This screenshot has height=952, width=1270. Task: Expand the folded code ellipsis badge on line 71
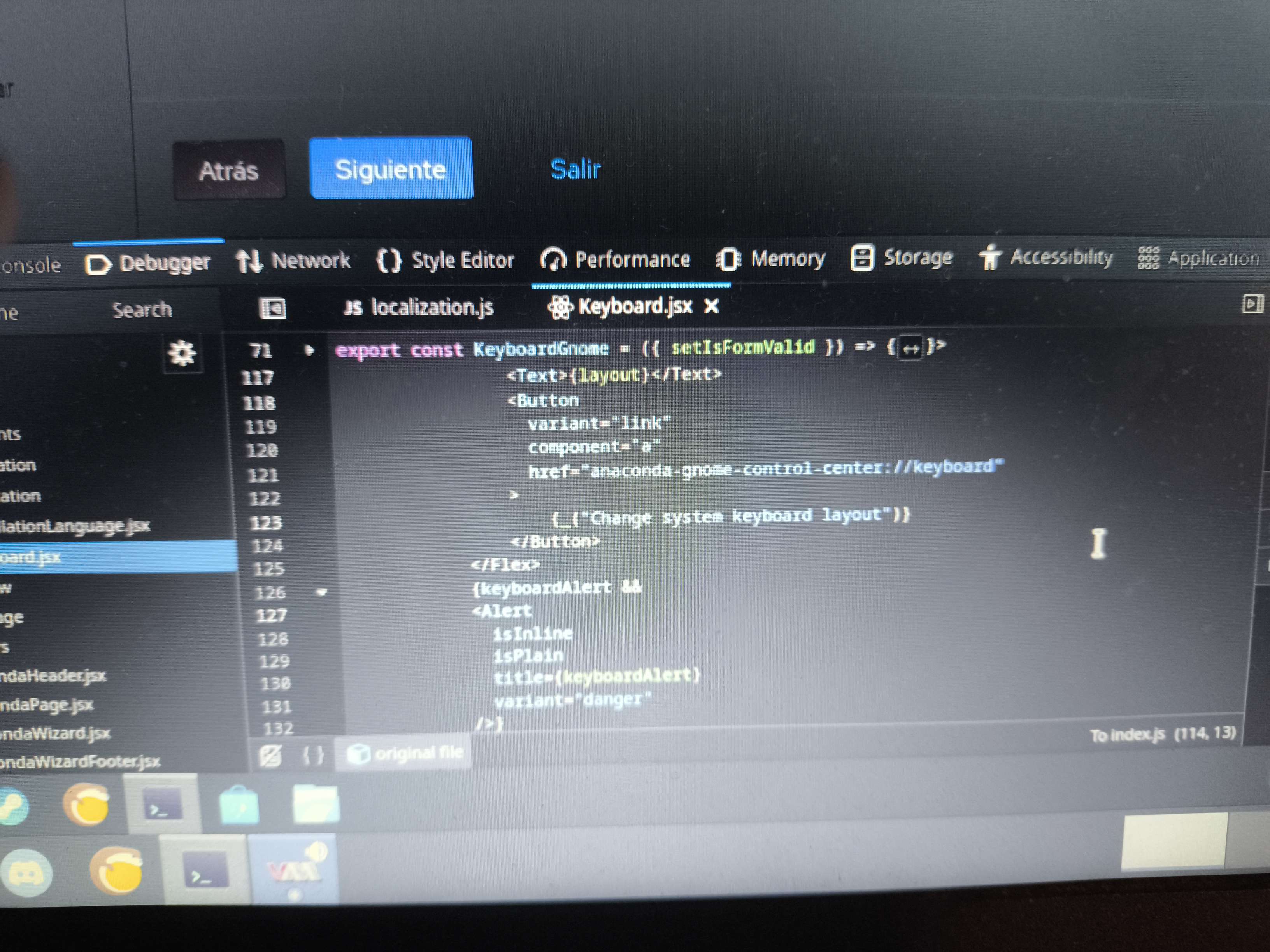point(910,347)
